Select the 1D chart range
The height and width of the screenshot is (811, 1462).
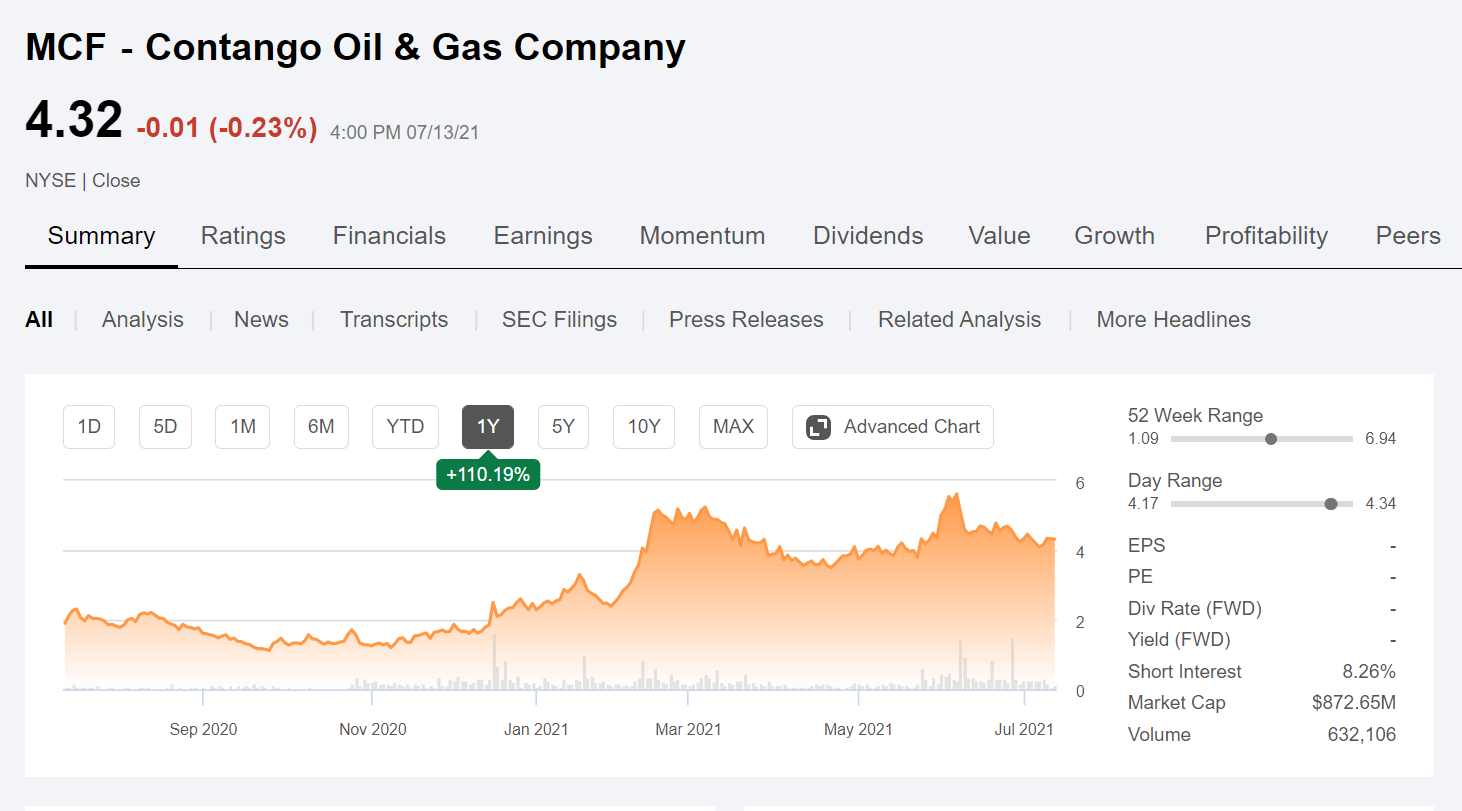pyautogui.click(x=88, y=426)
